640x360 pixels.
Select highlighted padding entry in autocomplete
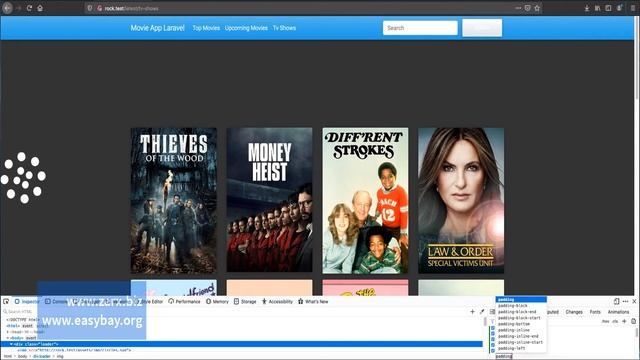click(x=521, y=300)
